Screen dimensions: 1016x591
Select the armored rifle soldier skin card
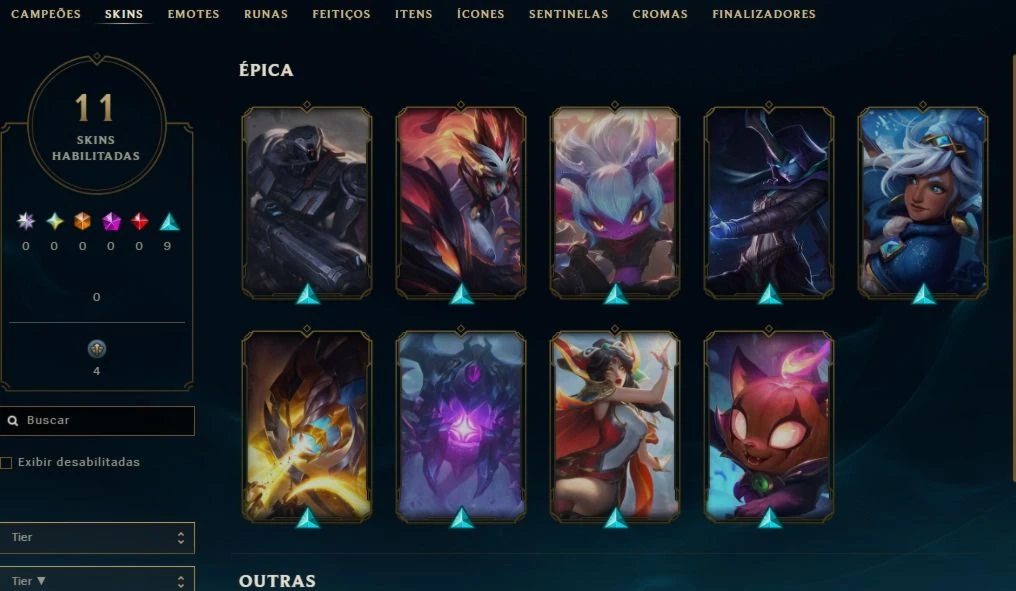pos(306,202)
